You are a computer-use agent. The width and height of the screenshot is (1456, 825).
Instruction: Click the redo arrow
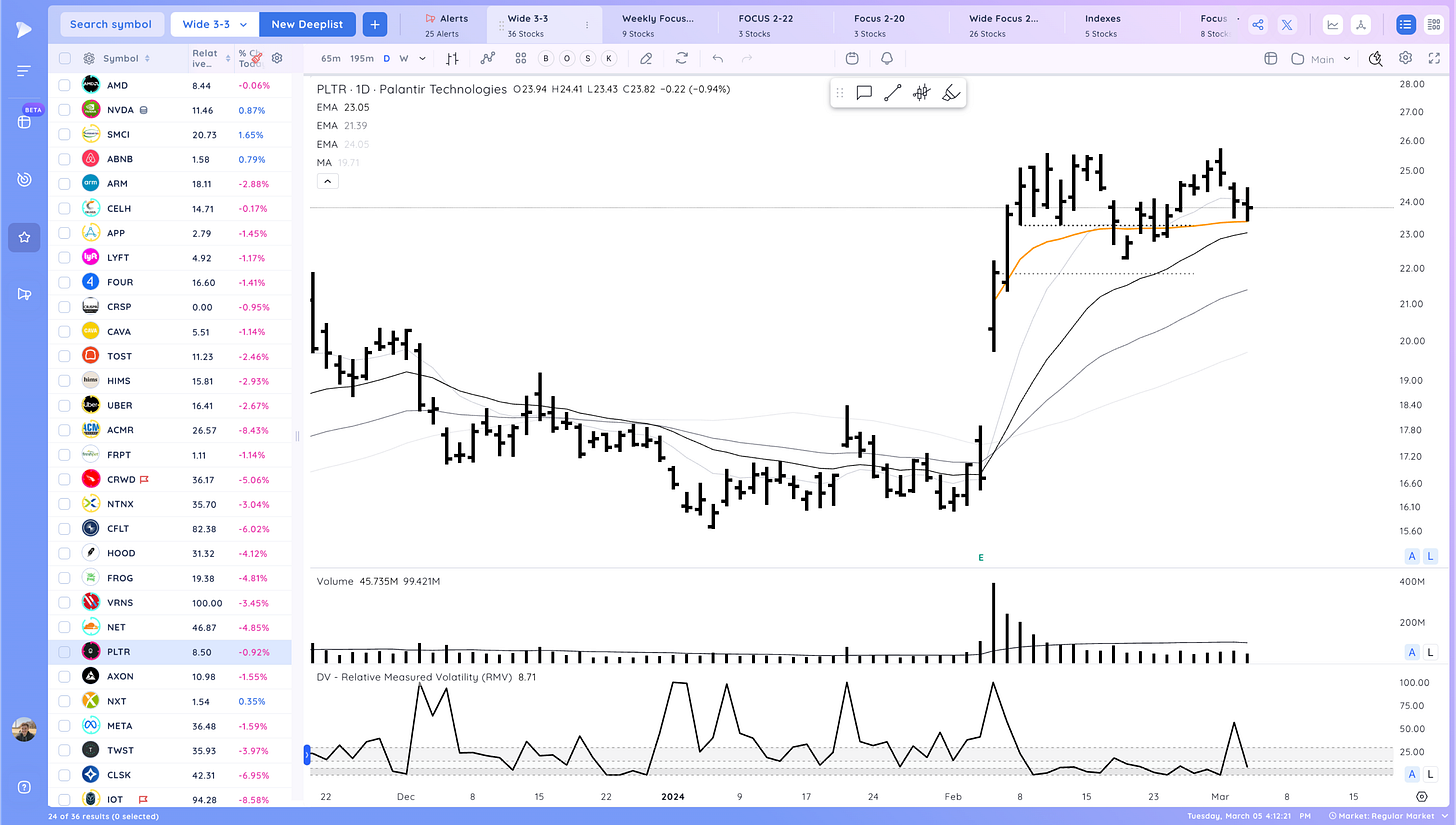coord(745,59)
